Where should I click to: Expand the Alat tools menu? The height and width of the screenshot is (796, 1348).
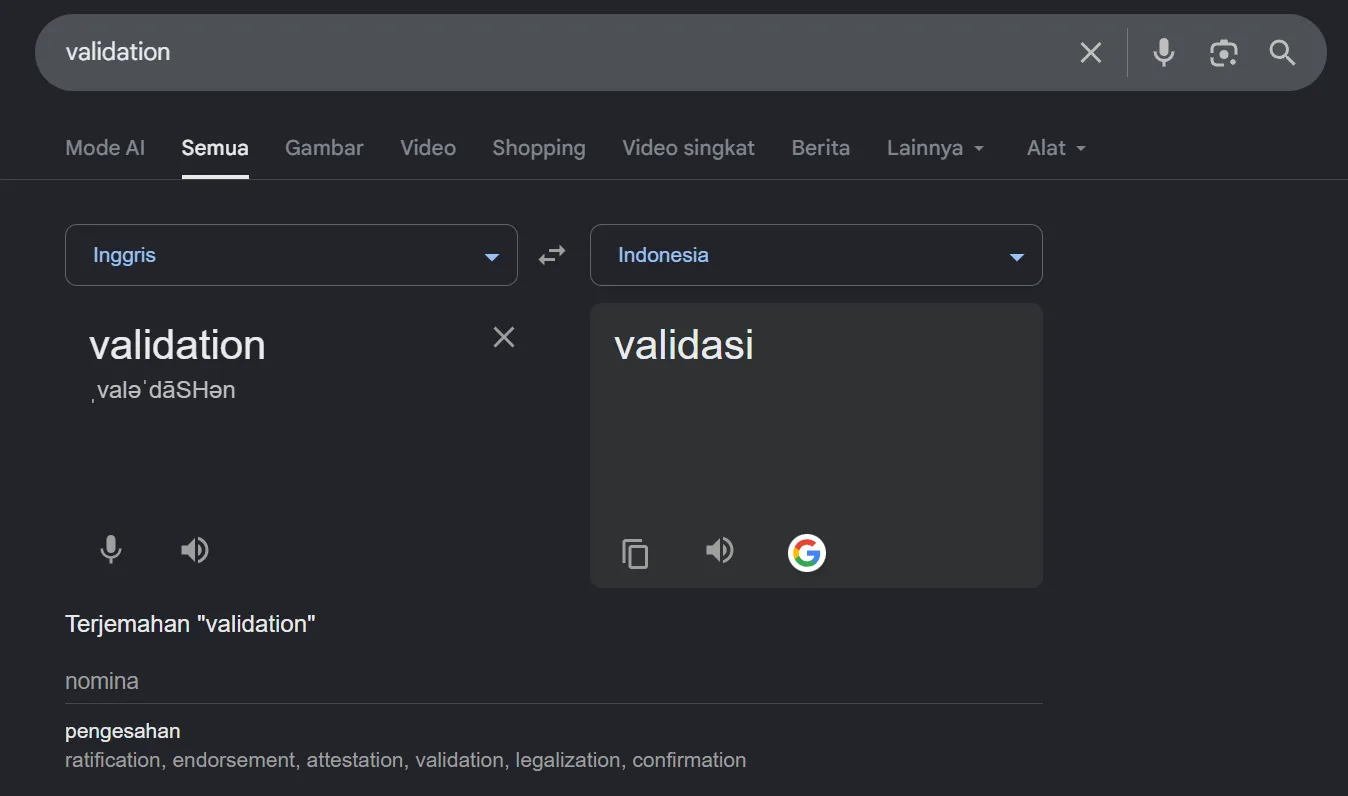coord(1056,148)
